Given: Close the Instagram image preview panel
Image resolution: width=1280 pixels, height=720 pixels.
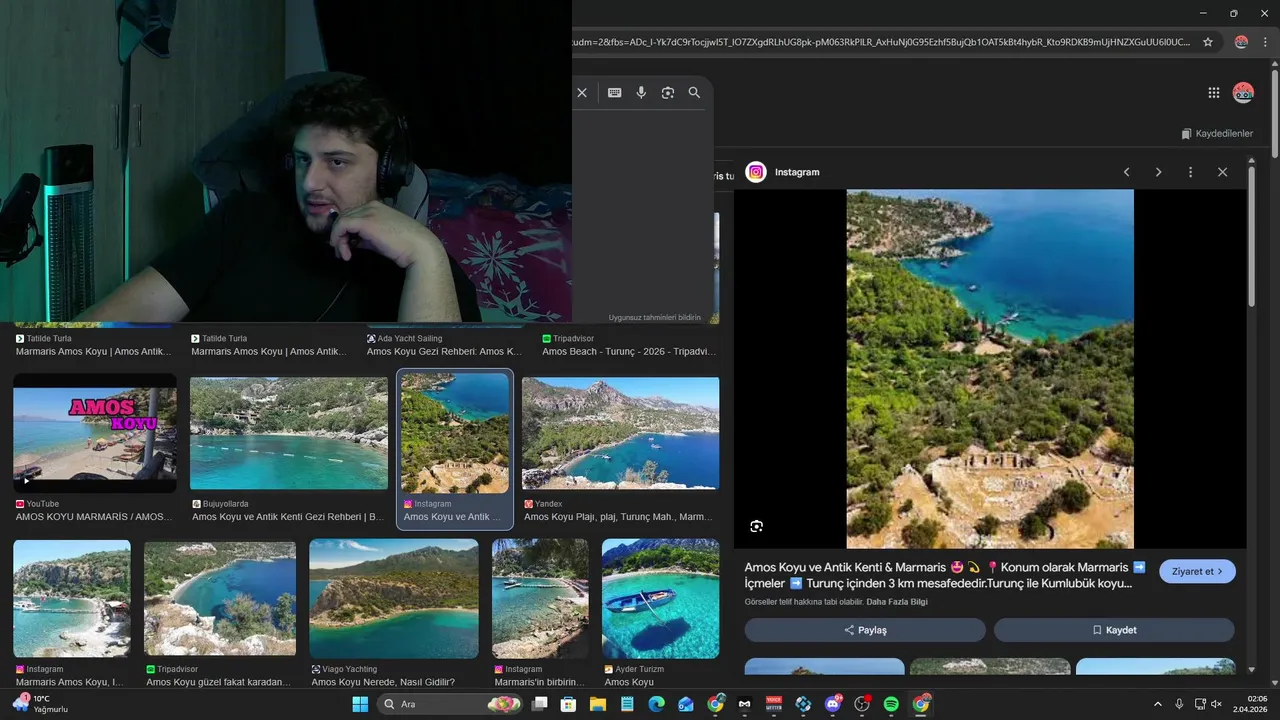Looking at the screenshot, I should click(1222, 172).
